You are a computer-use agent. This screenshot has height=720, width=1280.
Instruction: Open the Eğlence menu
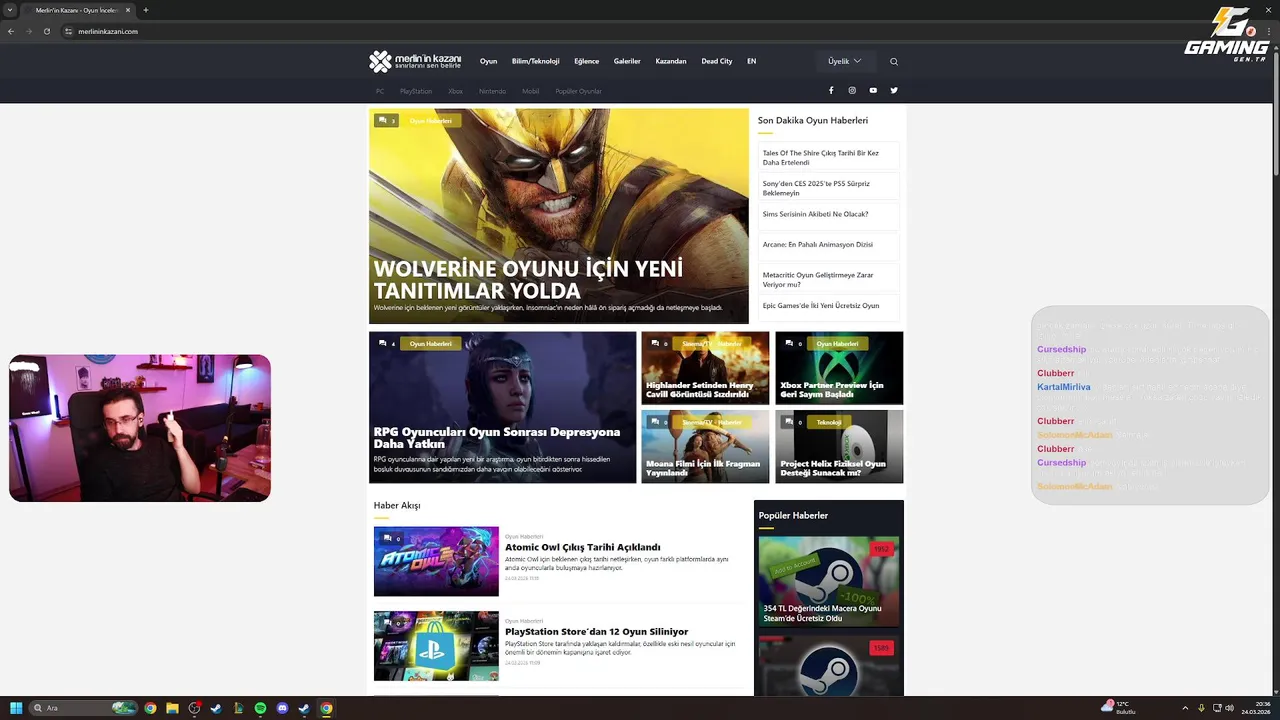pyautogui.click(x=587, y=61)
